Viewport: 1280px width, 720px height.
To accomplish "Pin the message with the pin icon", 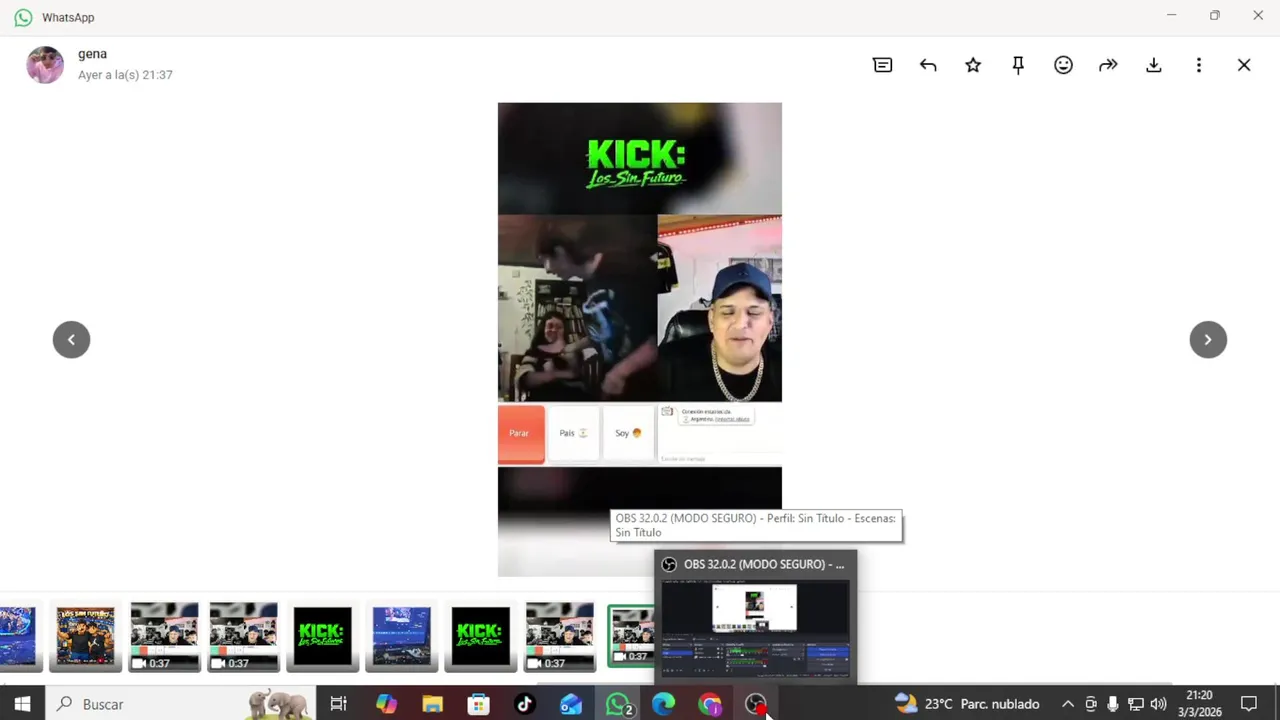I will (1018, 65).
